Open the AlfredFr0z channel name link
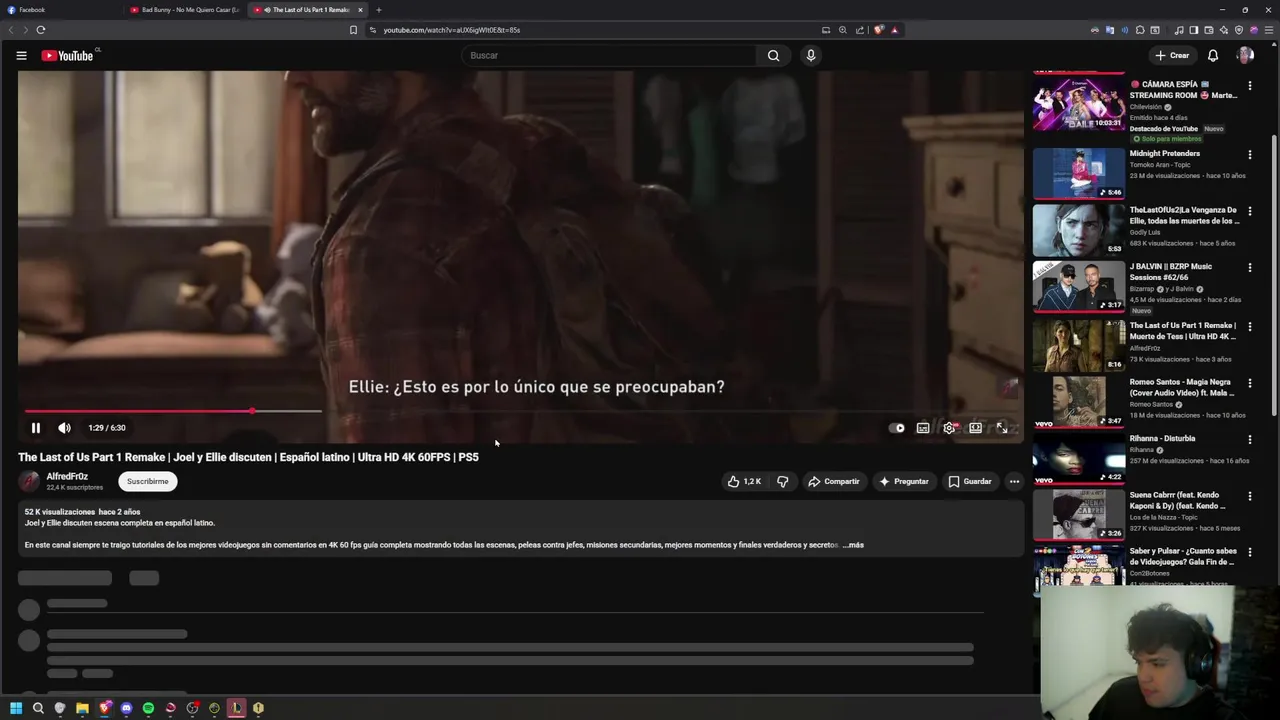This screenshot has width=1280, height=720. (x=67, y=476)
